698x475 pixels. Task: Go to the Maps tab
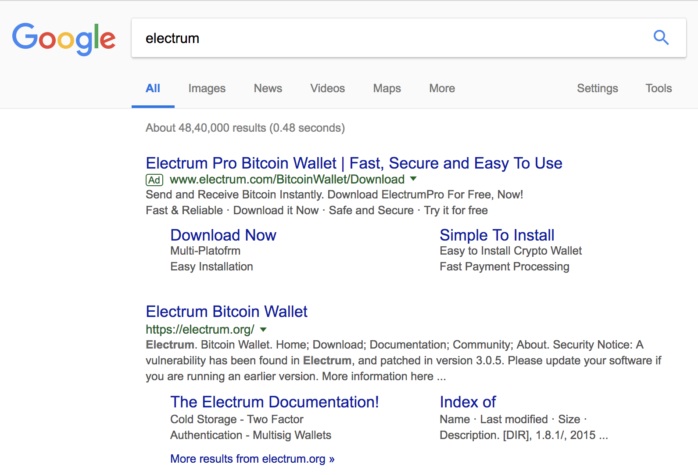click(x=387, y=88)
